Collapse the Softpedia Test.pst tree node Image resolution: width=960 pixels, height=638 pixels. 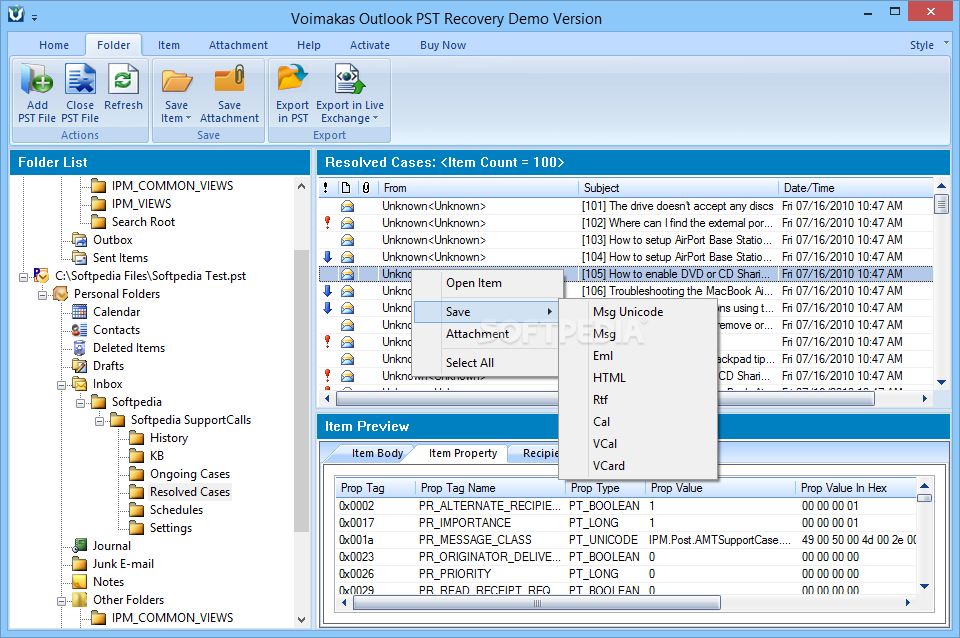(23, 277)
